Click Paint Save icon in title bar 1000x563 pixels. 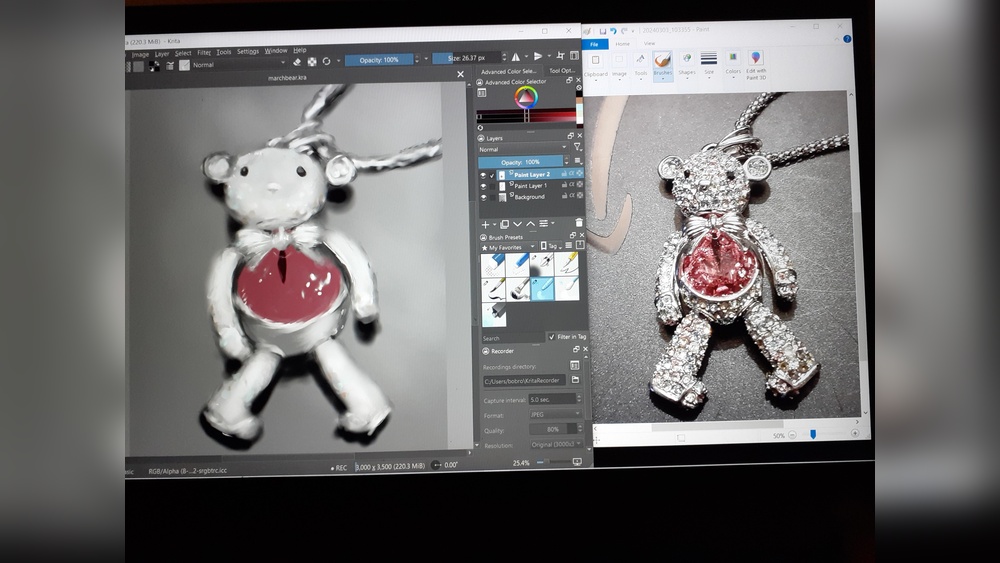point(602,31)
